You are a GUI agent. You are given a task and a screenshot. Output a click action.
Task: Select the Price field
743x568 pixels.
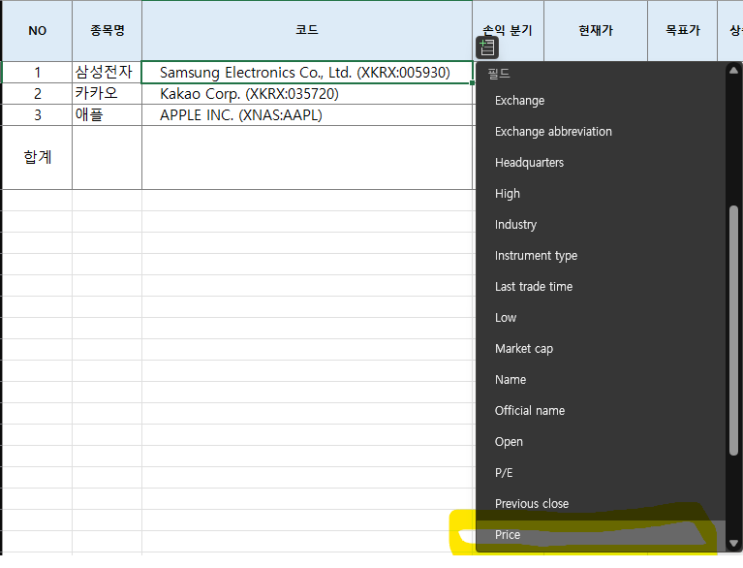600,535
